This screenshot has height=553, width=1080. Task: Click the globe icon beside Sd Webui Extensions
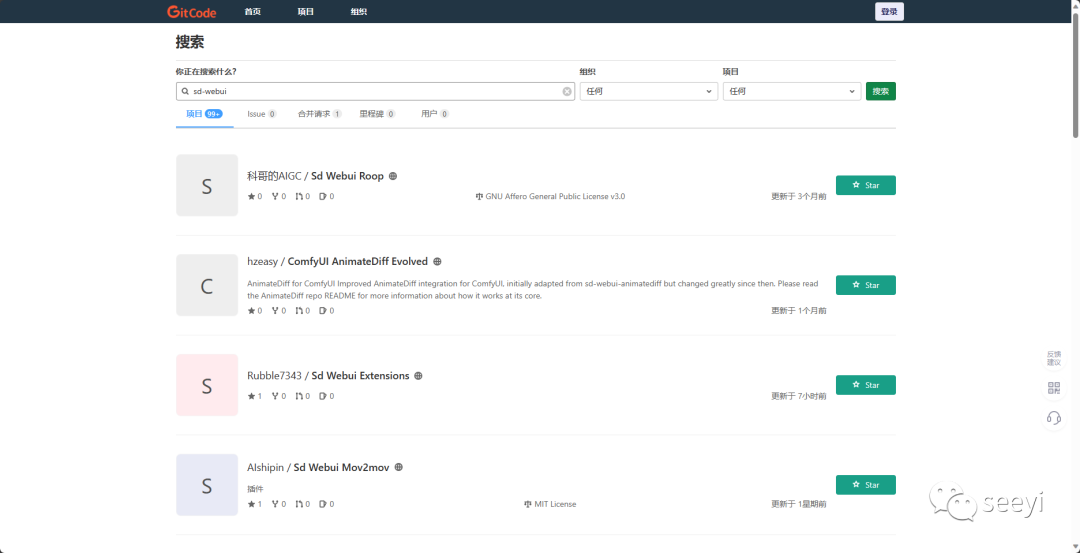[x=418, y=376]
